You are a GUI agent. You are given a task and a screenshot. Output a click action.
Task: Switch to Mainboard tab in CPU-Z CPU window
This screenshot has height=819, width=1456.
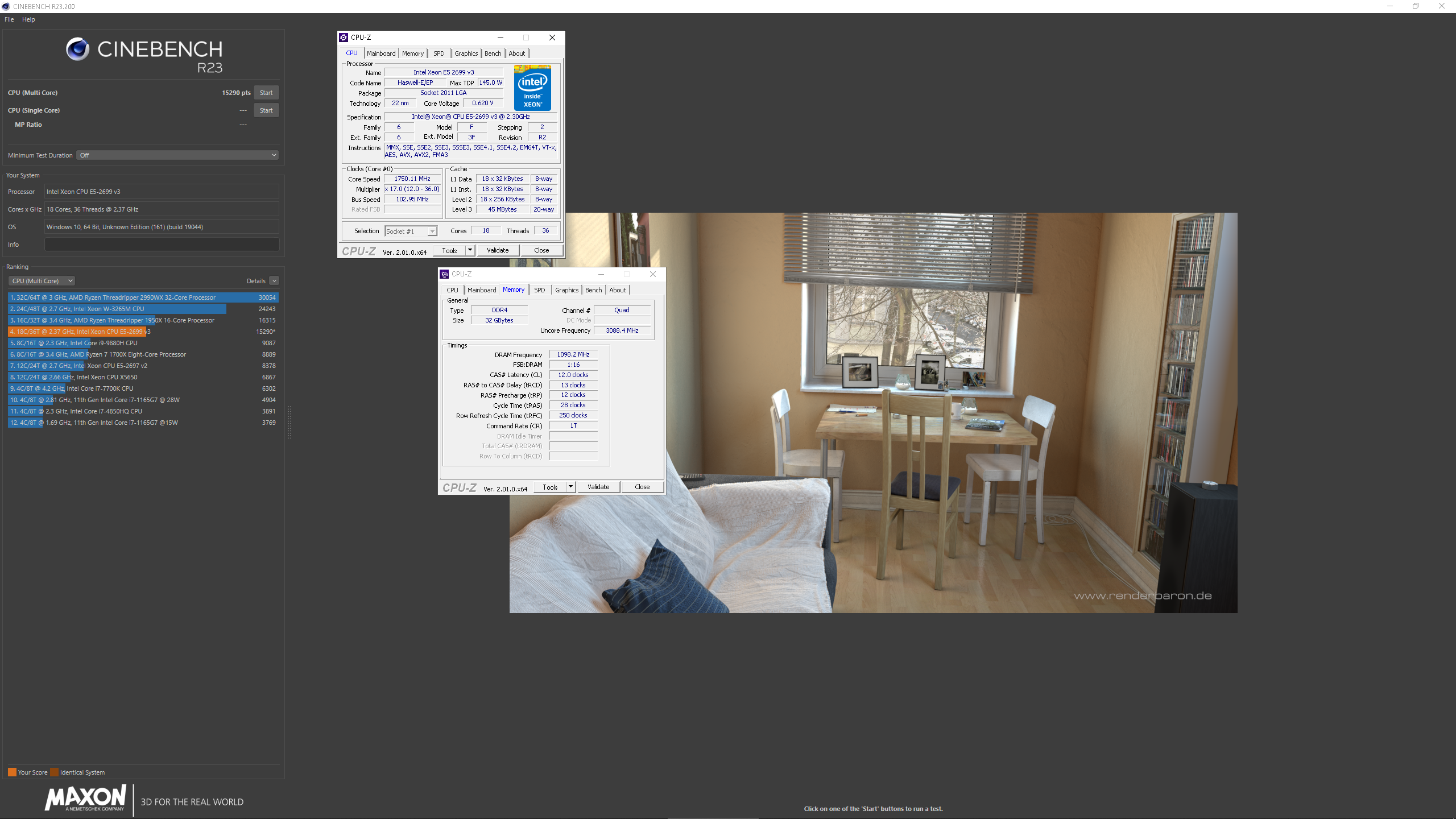point(381,53)
